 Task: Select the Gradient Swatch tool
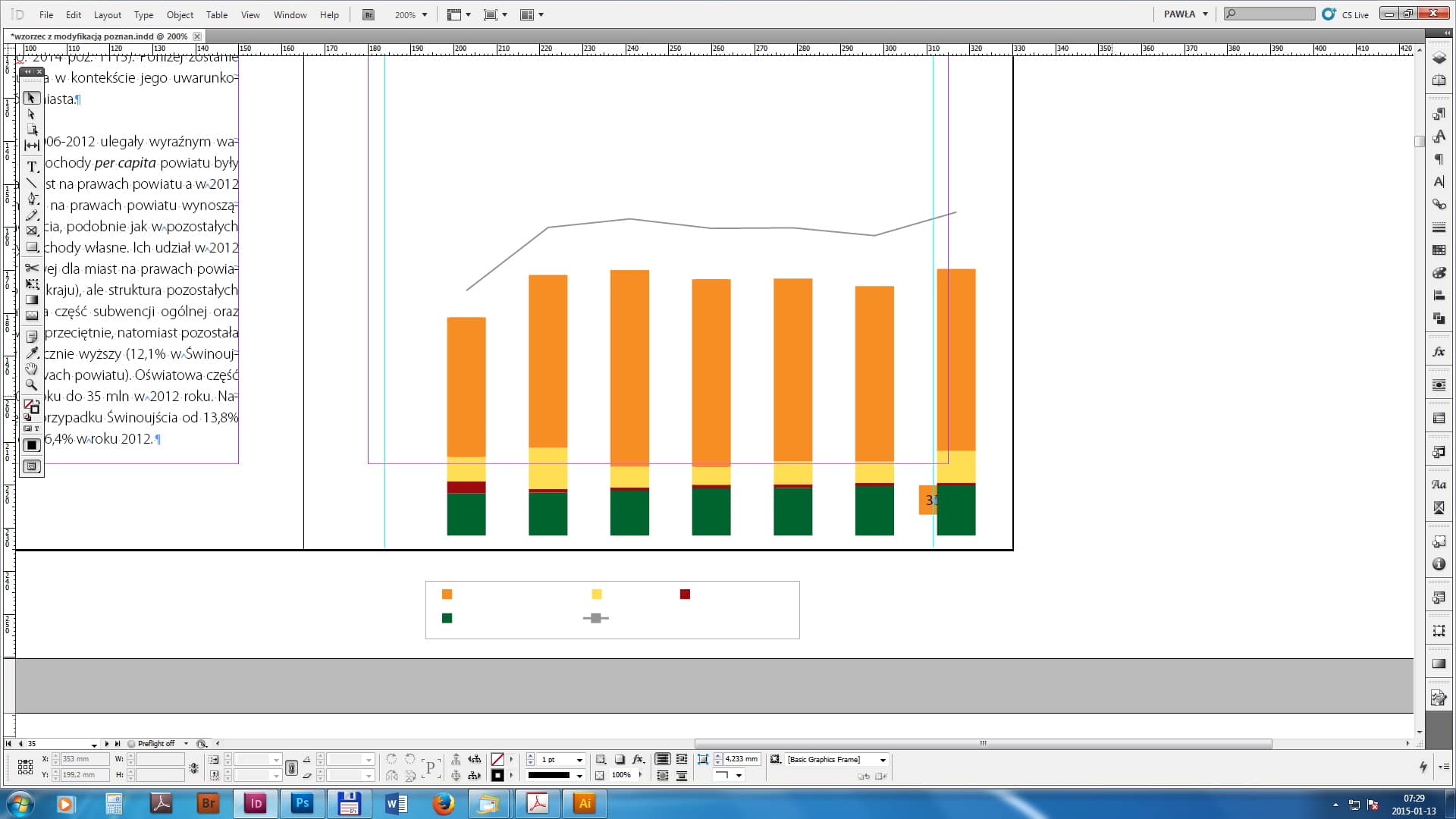32,300
